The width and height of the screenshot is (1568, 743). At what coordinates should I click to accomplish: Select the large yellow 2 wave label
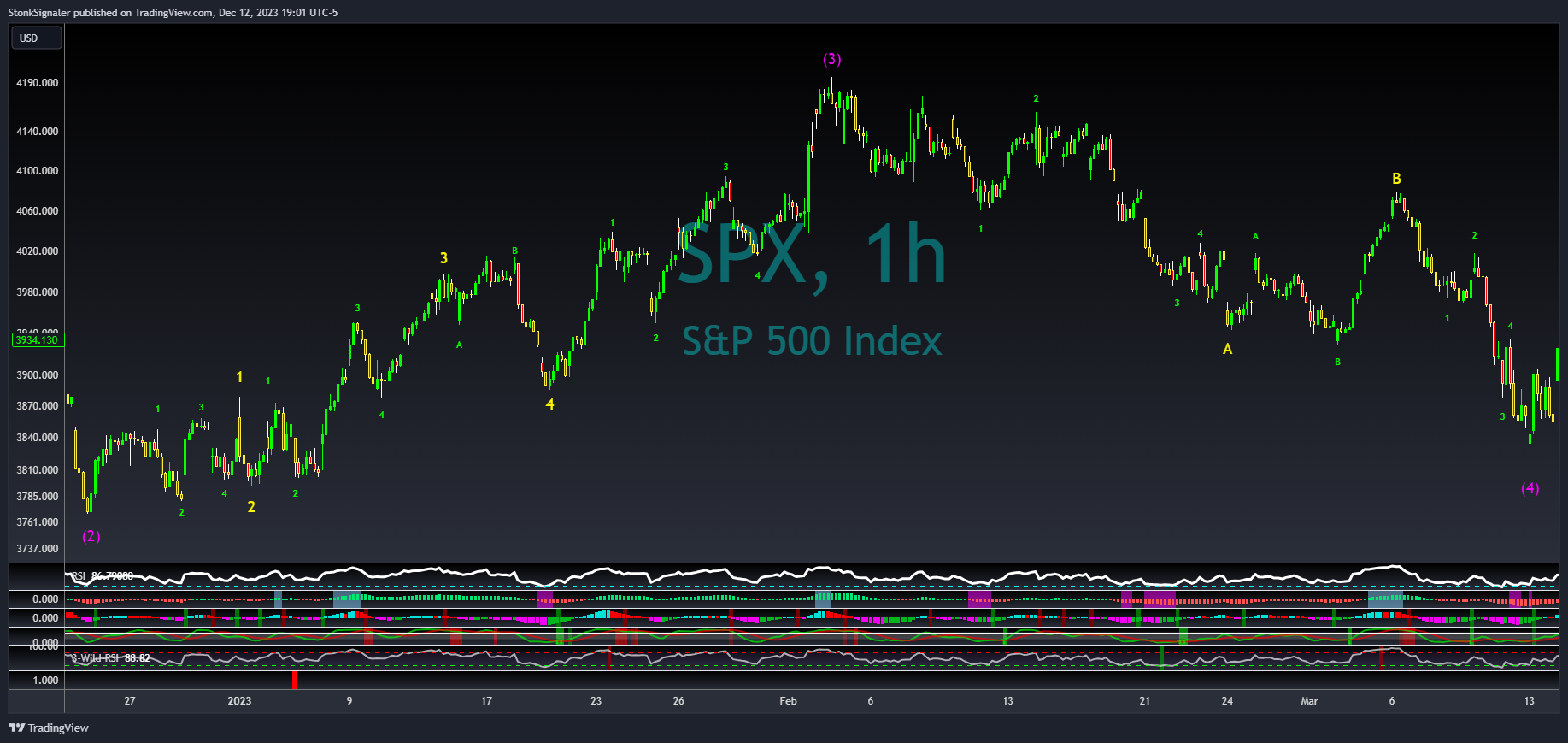pyautogui.click(x=251, y=507)
